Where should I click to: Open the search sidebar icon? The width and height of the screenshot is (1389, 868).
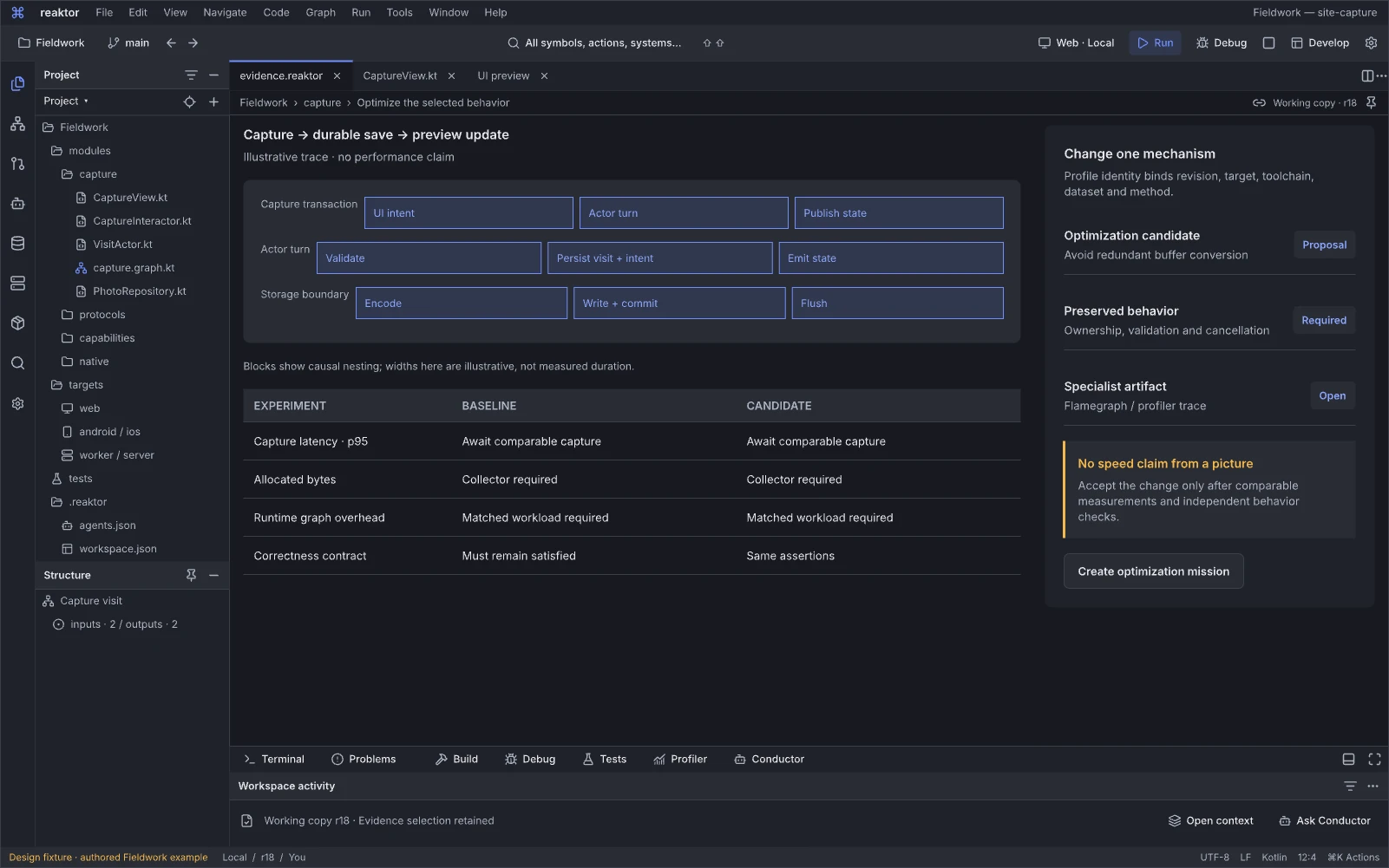(x=17, y=363)
